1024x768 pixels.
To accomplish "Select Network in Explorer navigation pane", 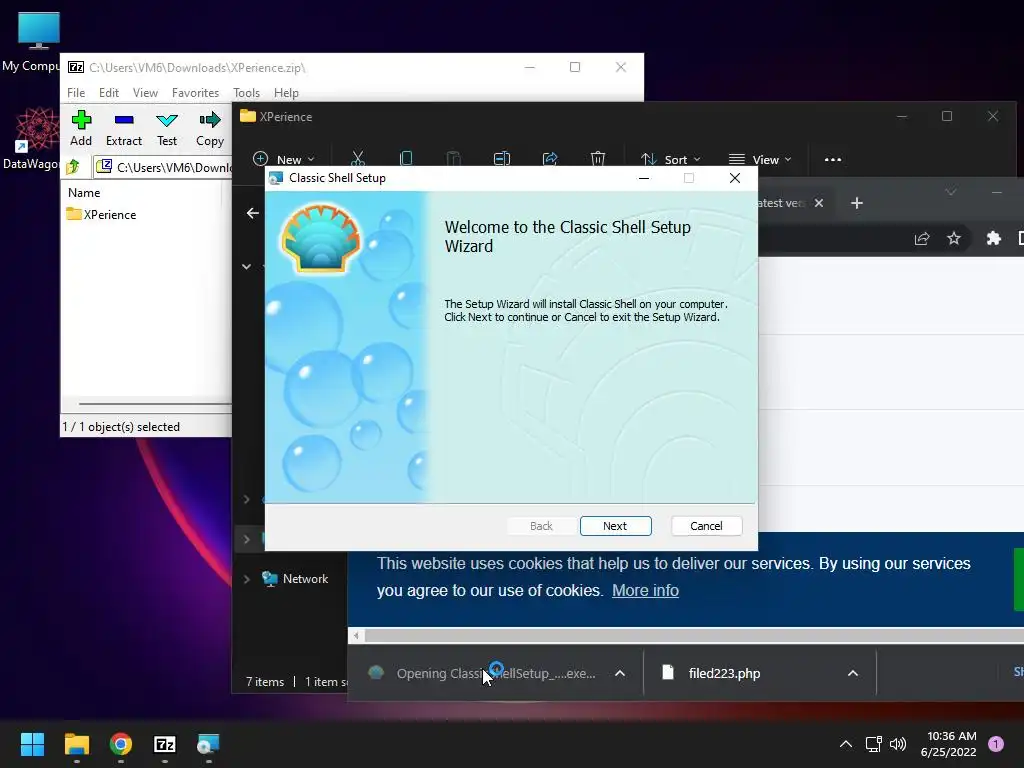I will (295, 579).
